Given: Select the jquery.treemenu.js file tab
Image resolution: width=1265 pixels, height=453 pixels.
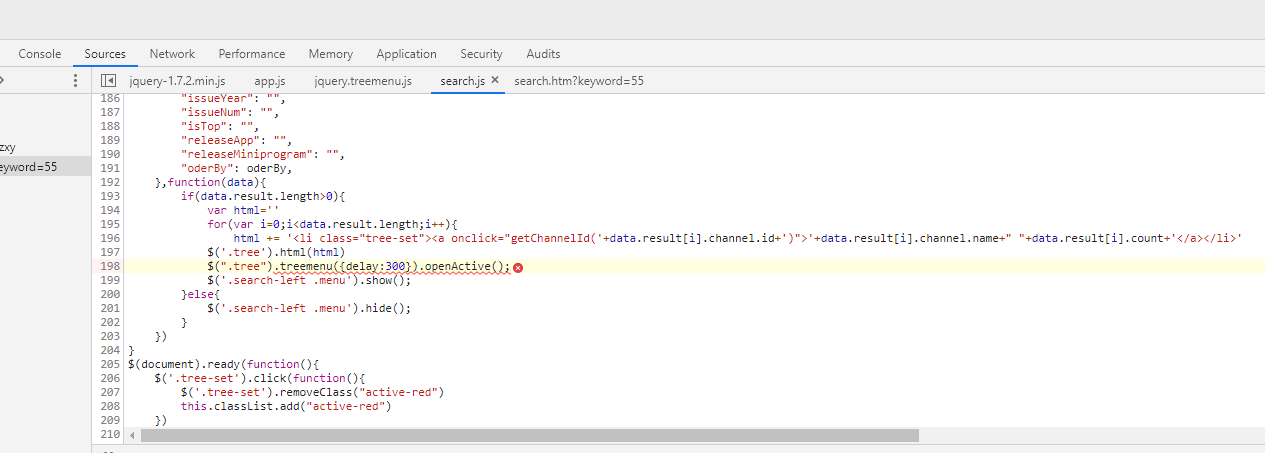Looking at the screenshot, I should tap(363, 81).
